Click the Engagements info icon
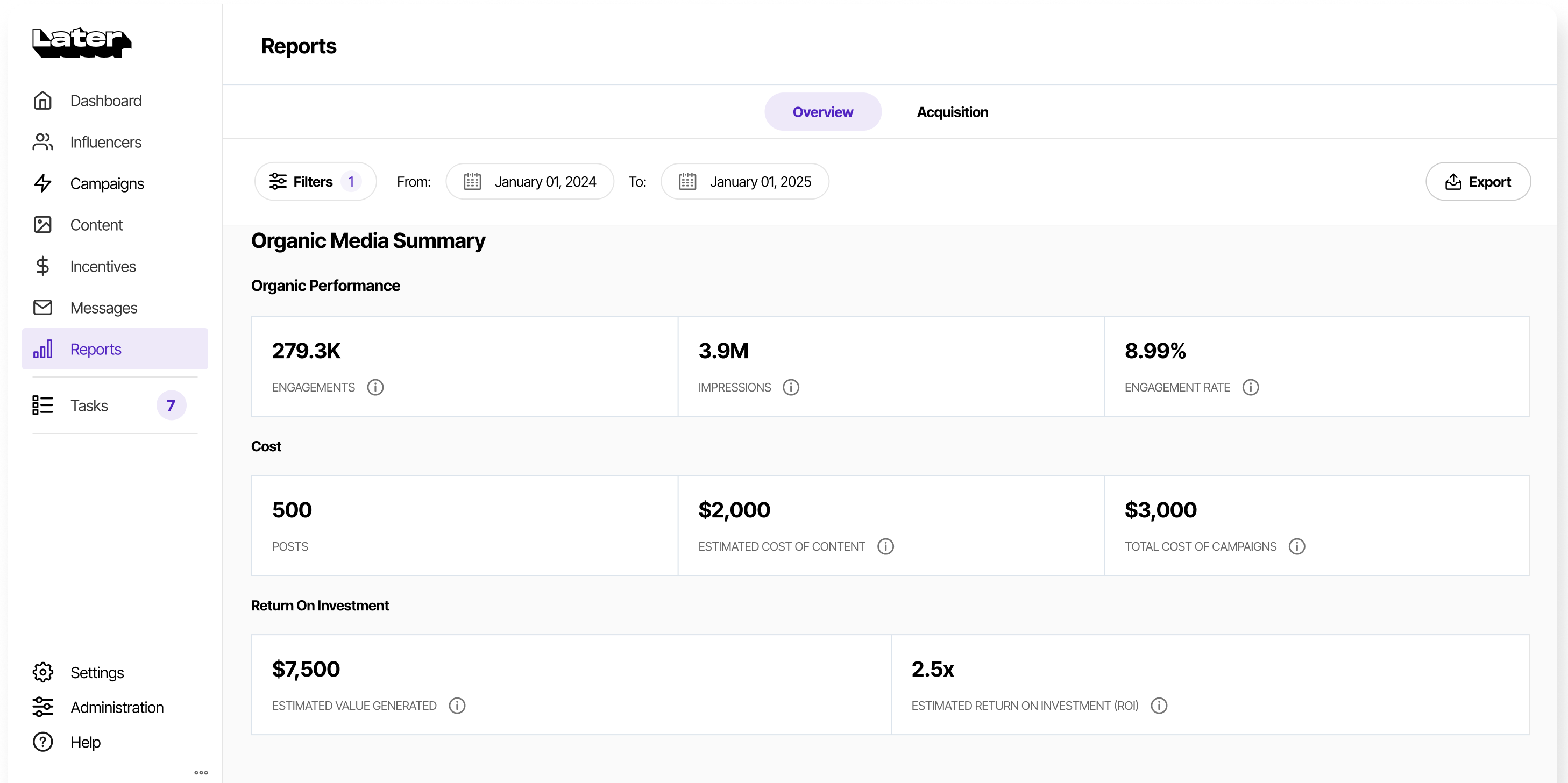The image size is (1568, 783). (375, 388)
